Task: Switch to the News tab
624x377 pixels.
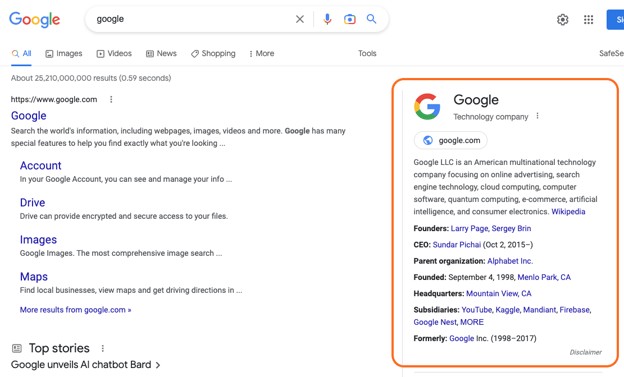Action: tap(161, 53)
